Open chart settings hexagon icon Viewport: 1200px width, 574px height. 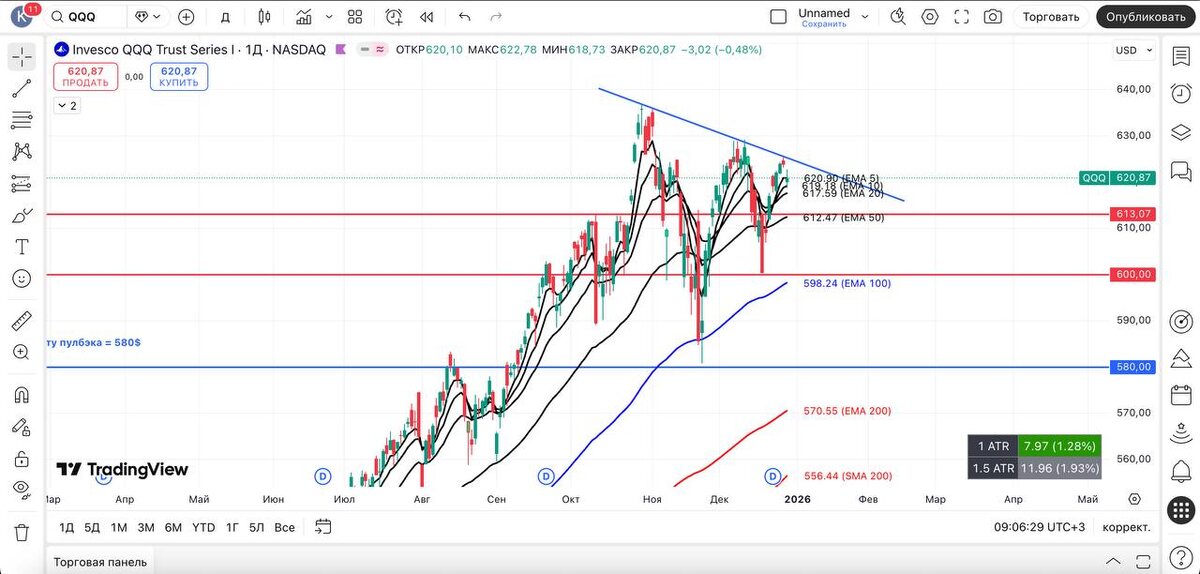(x=930, y=17)
